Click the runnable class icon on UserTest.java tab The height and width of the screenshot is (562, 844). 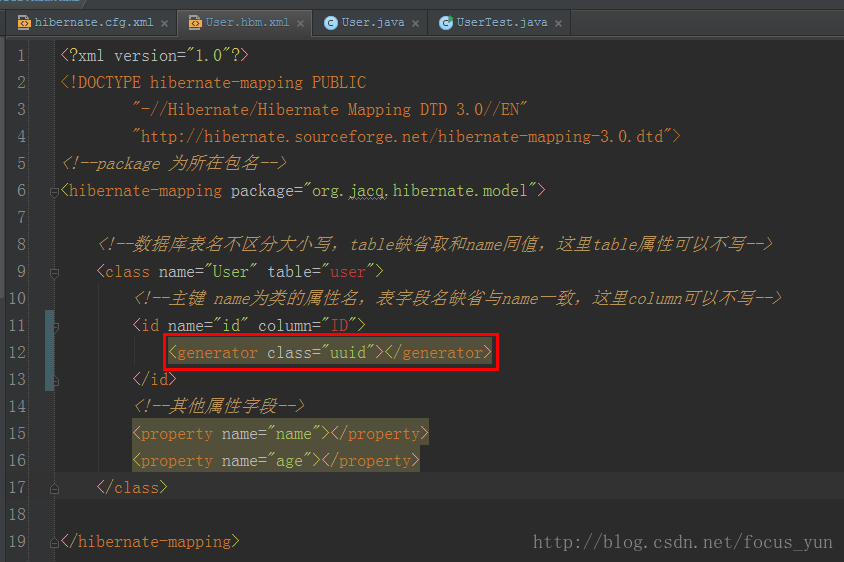click(x=446, y=23)
